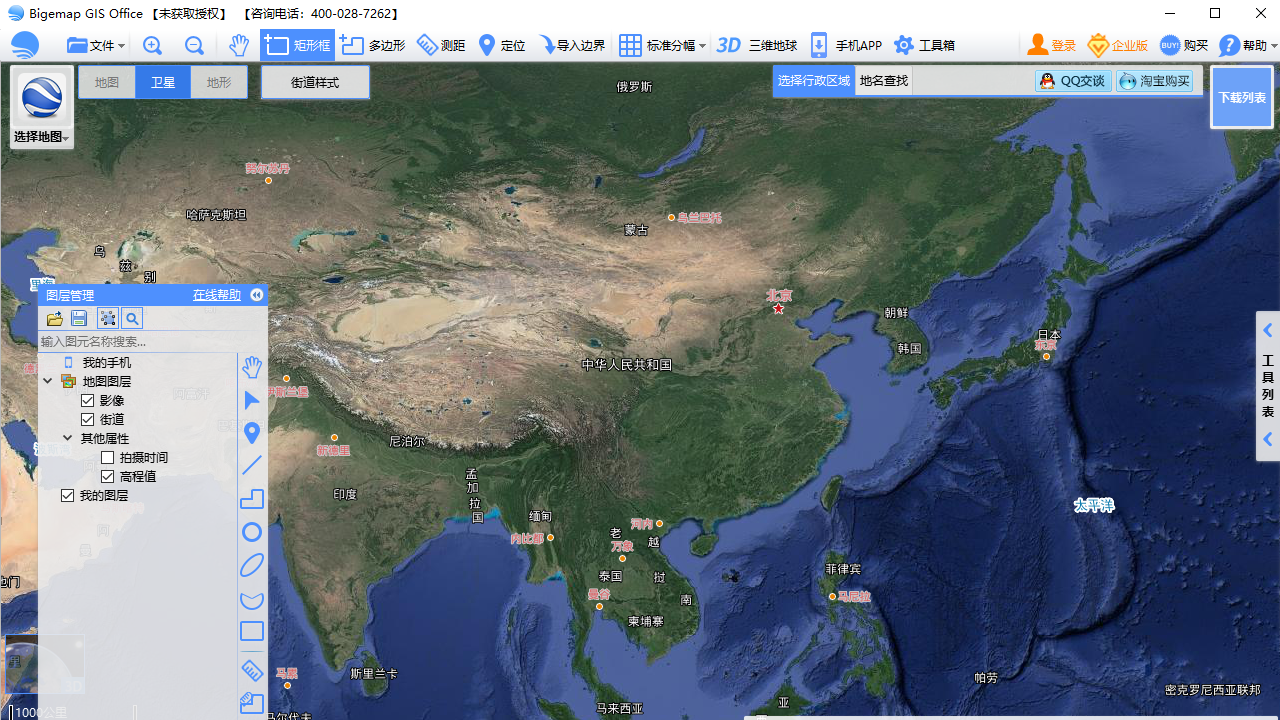Switch to the 地名查找 place search tab

point(884,81)
